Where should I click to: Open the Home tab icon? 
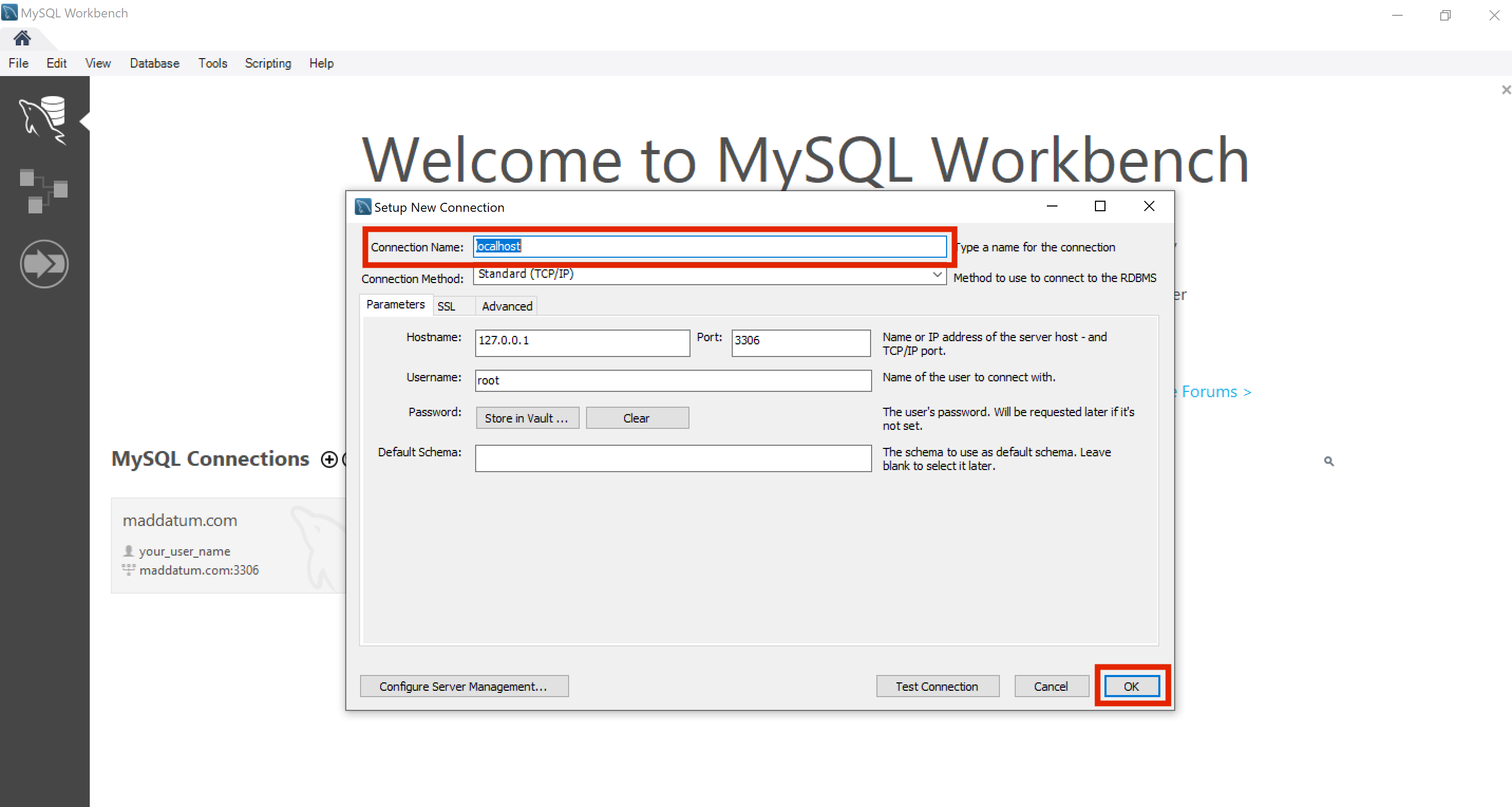tap(22, 38)
